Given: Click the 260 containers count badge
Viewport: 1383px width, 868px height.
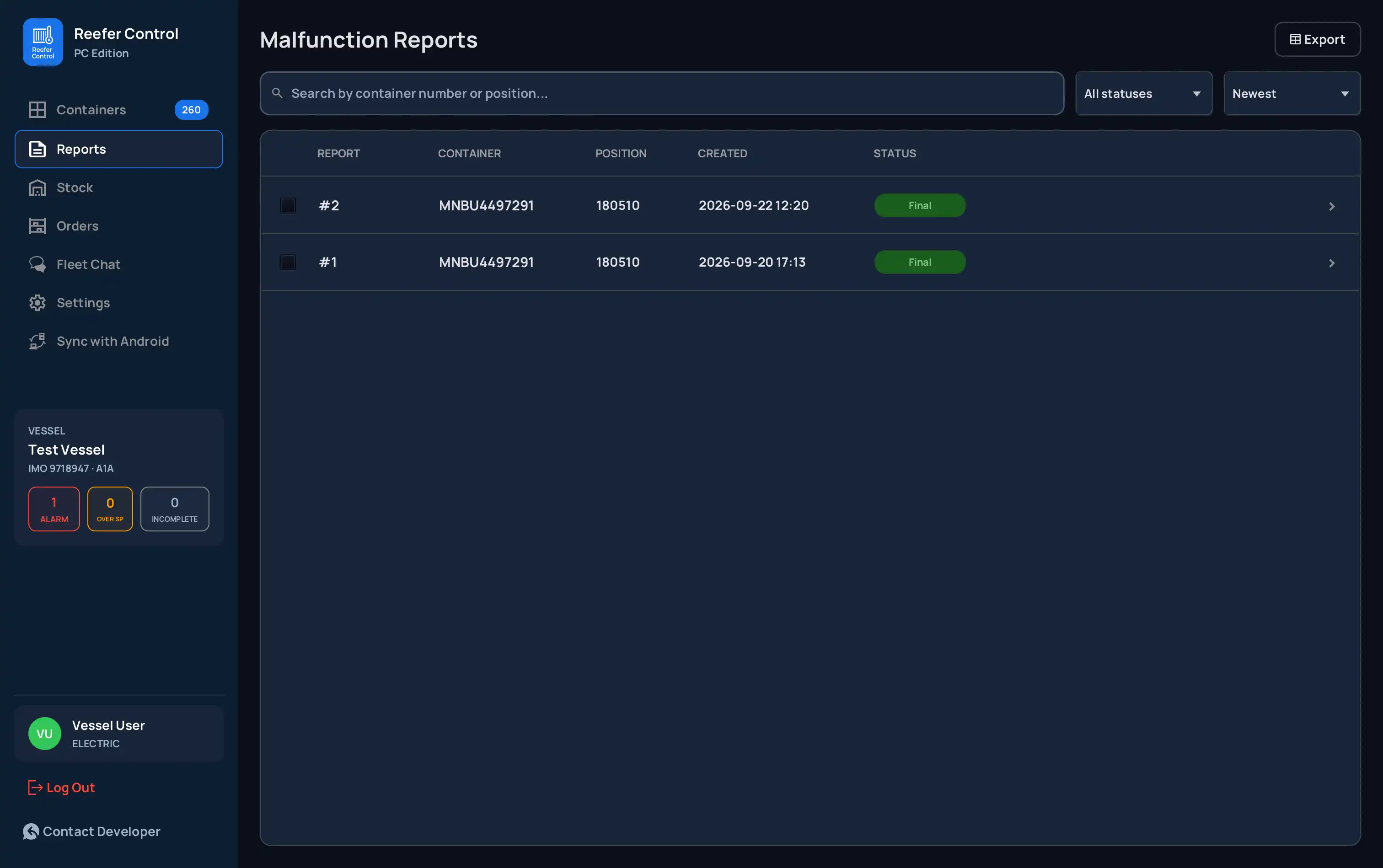Looking at the screenshot, I should (191, 110).
